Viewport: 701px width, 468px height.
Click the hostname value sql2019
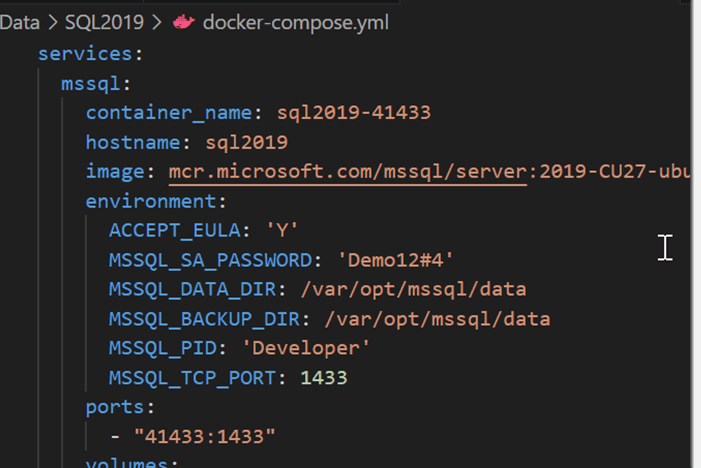pyautogui.click(x=246, y=142)
